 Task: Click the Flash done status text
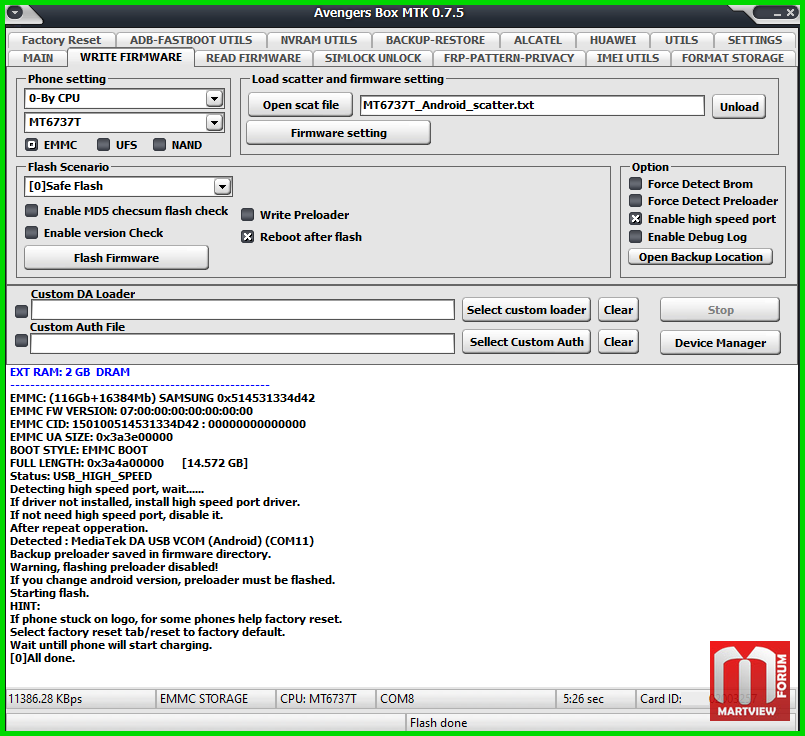point(438,723)
